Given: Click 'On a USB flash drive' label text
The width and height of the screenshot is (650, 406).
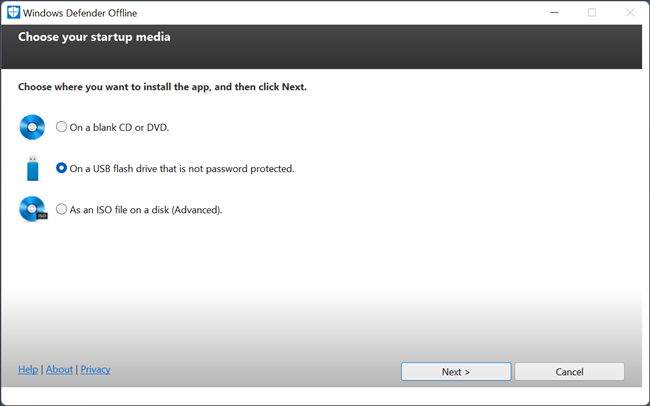Looking at the screenshot, I should tap(182, 169).
